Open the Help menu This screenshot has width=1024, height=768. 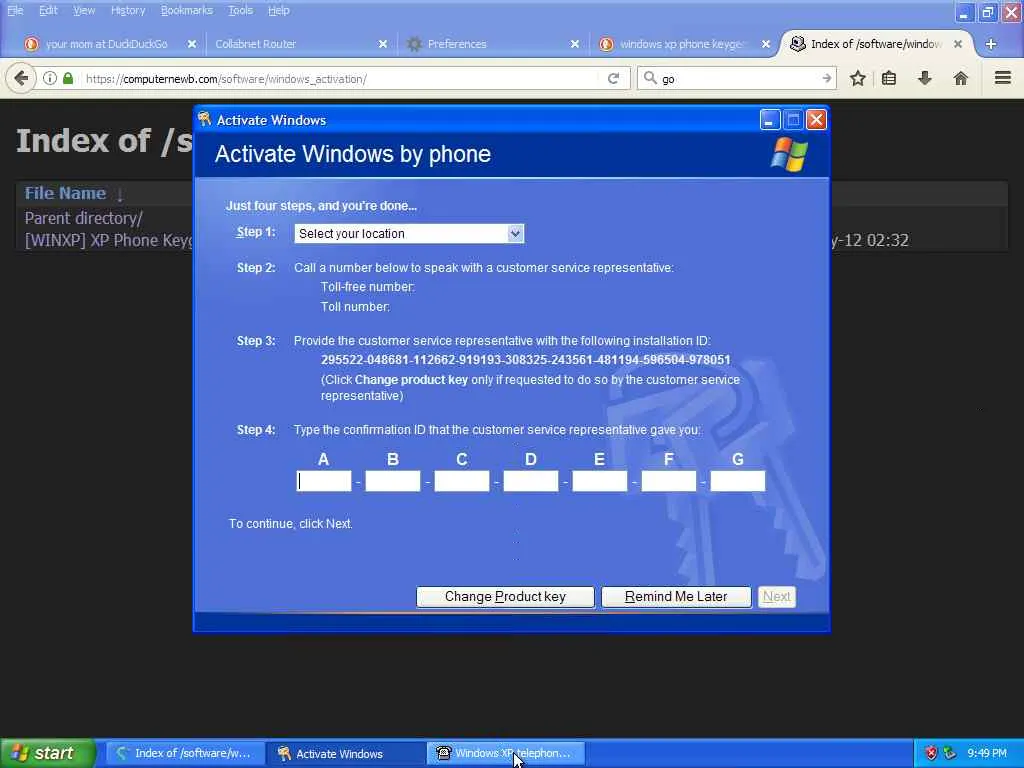point(279,10)
